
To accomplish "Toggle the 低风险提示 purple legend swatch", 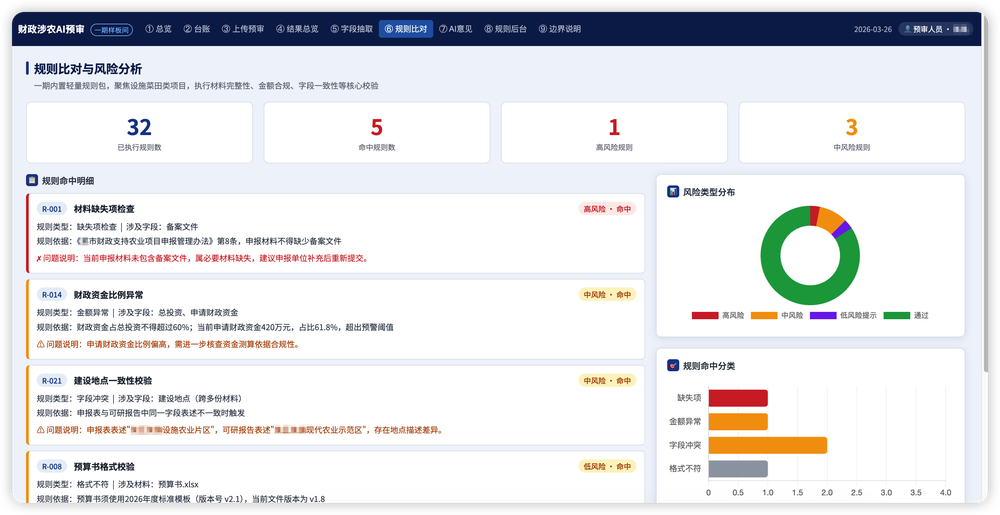I will (823, 316).
